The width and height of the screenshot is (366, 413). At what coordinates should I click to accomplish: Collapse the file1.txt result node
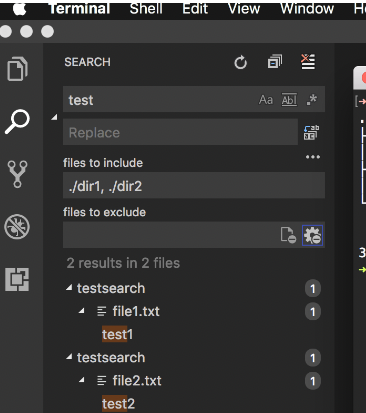pyautogui.click(x=82, y=311)
